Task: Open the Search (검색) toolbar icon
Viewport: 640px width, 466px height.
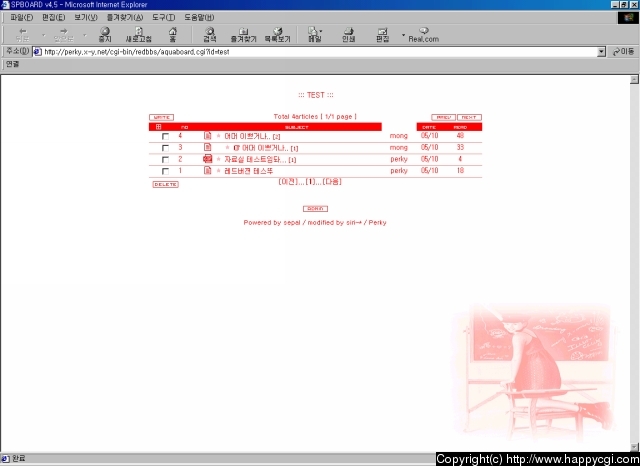Action: click(x=210, y=34)
